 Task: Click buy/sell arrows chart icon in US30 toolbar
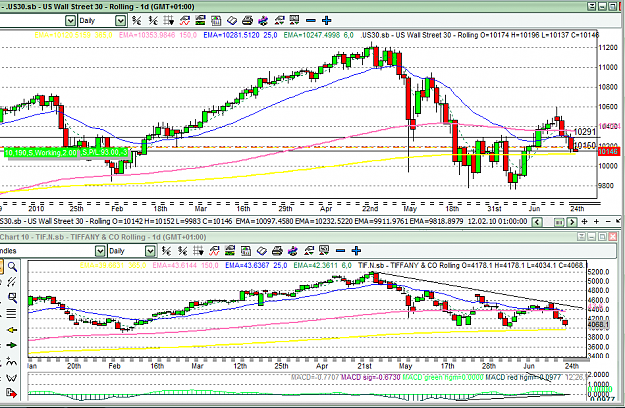pos(279,20)
